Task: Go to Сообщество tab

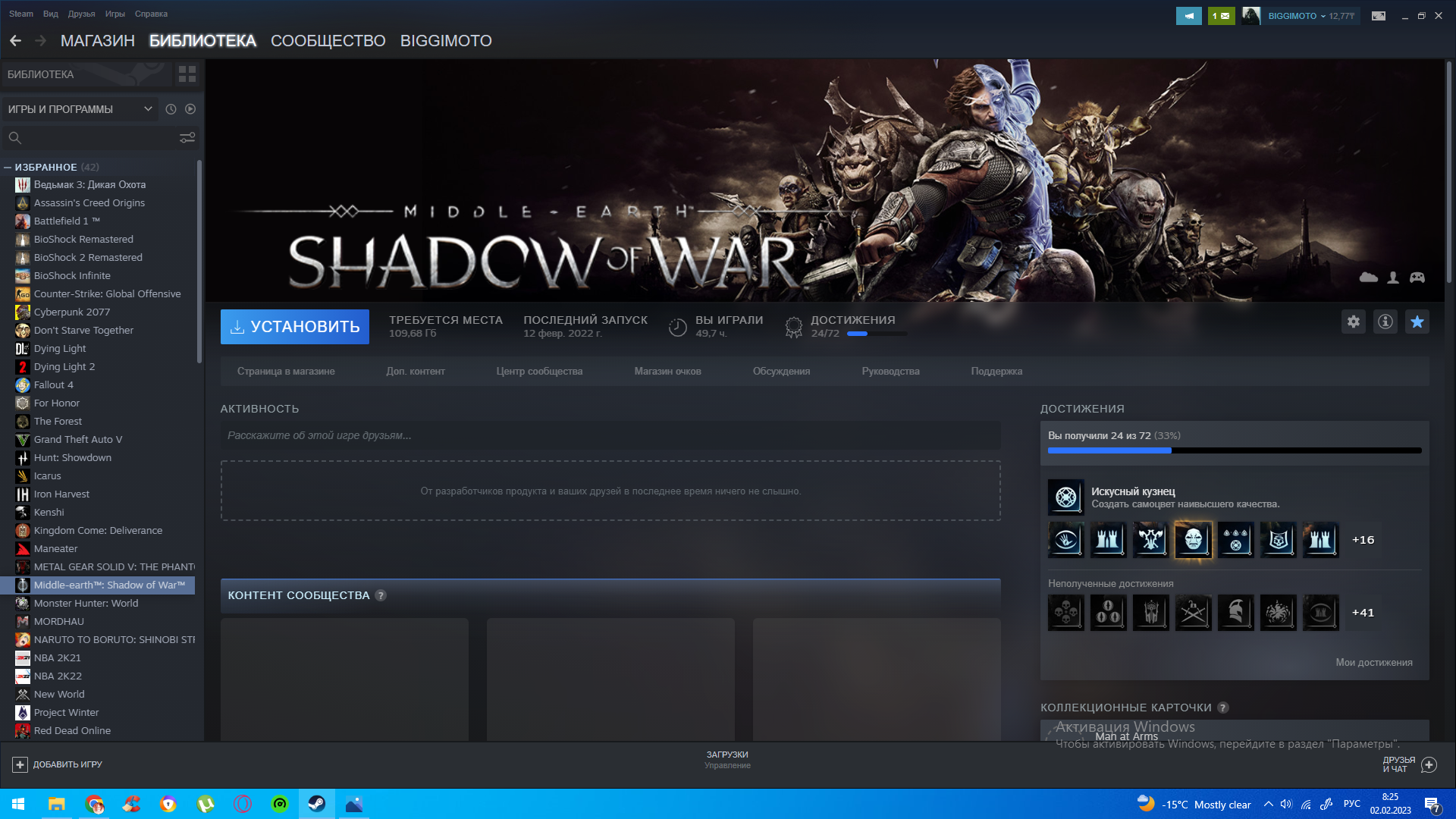Action: pyautogui.click(x=328, y=41)
